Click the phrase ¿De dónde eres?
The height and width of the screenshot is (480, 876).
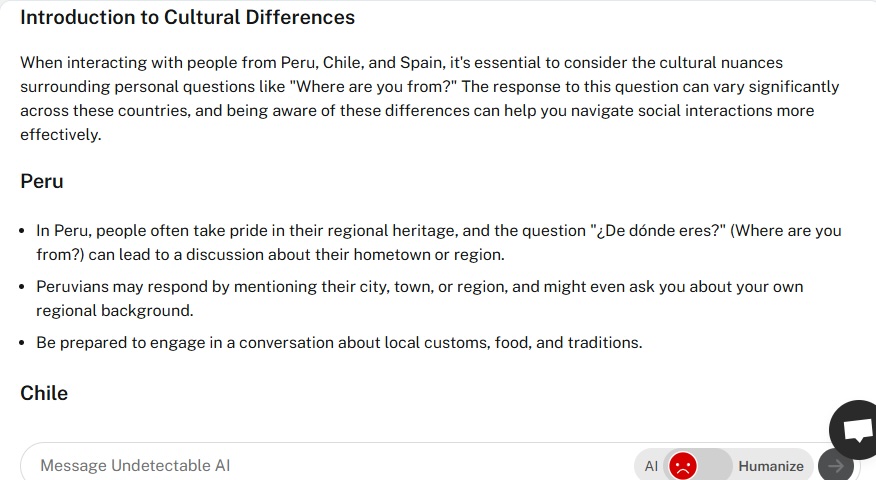tap(658, 231)
